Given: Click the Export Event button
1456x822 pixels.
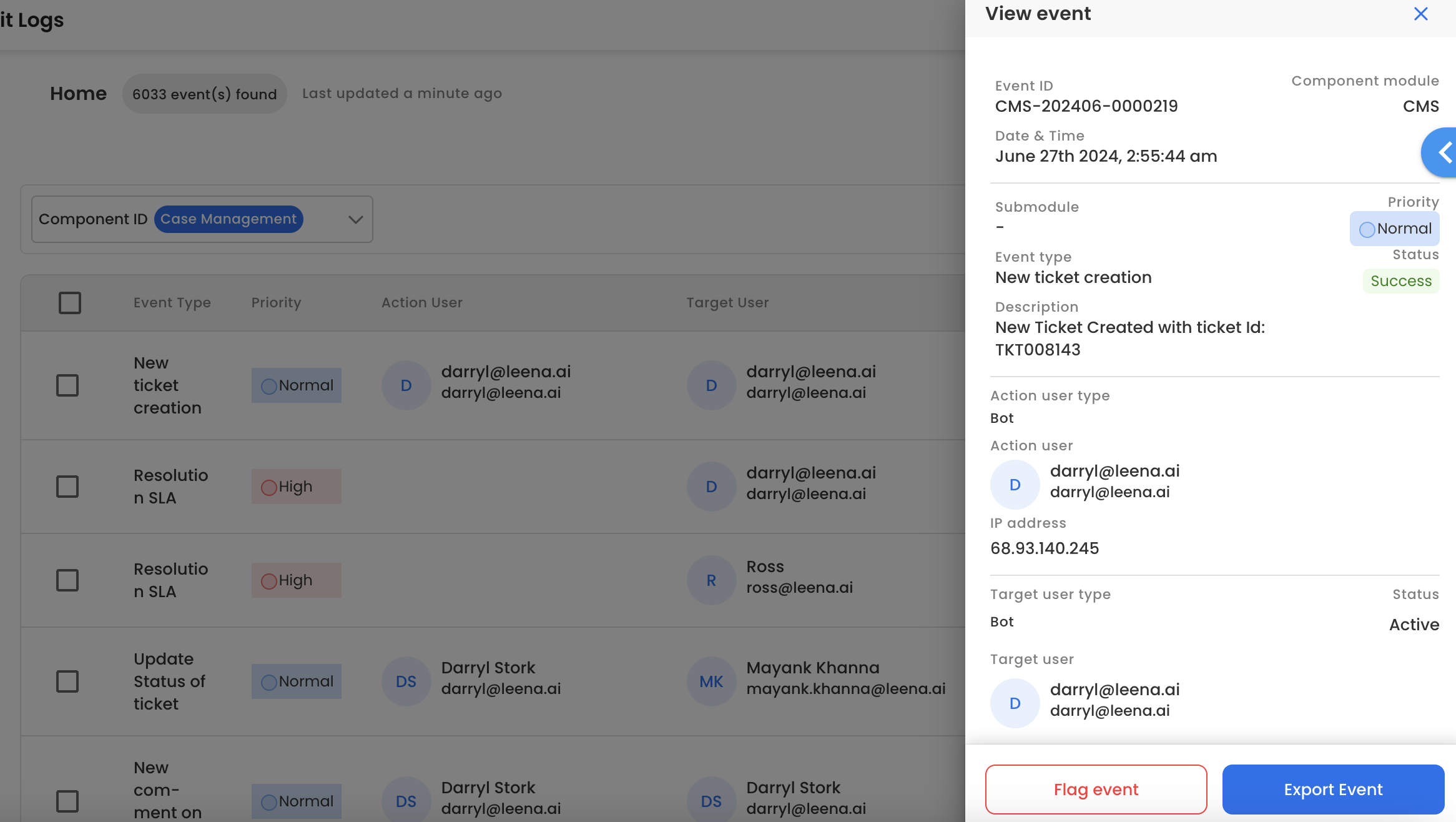Looking at the screenshot, I should 1333,790.
